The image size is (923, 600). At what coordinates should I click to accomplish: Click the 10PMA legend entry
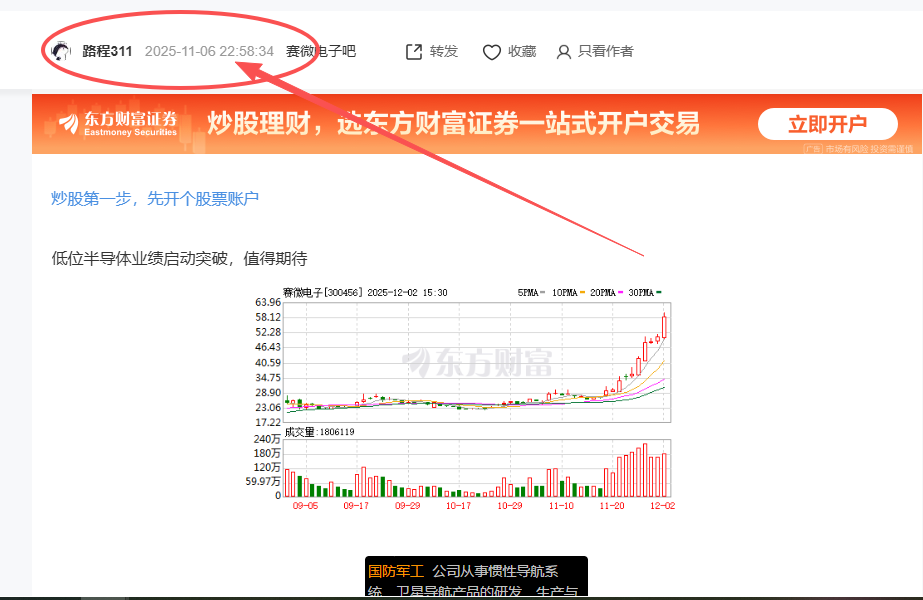click(568, 293)
